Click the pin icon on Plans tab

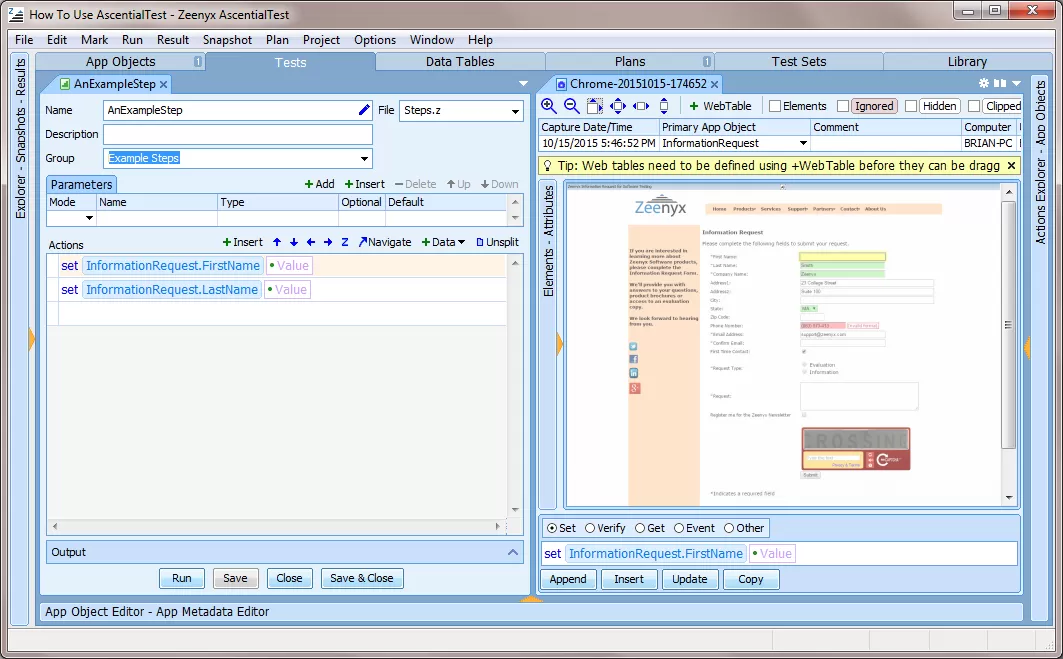pyautogui.click(x=706, y=62)
